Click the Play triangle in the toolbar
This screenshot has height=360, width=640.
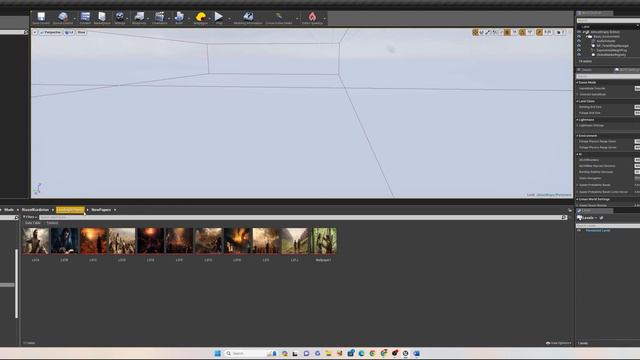click(x=219, y=17)
